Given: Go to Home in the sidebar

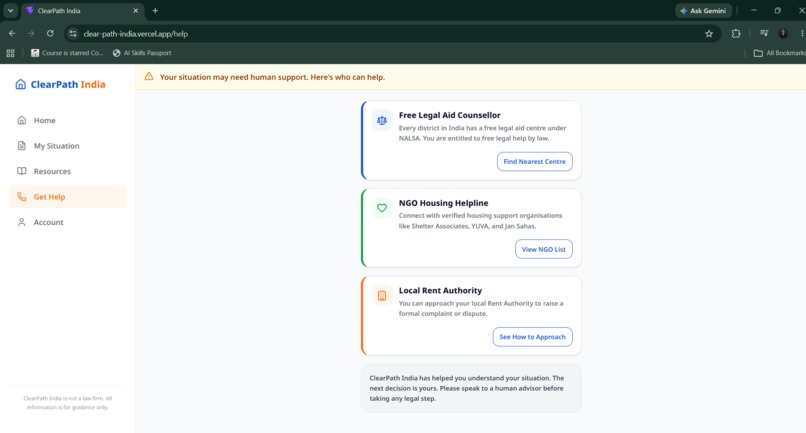Looking at the screenshot, I should point(67,120).
